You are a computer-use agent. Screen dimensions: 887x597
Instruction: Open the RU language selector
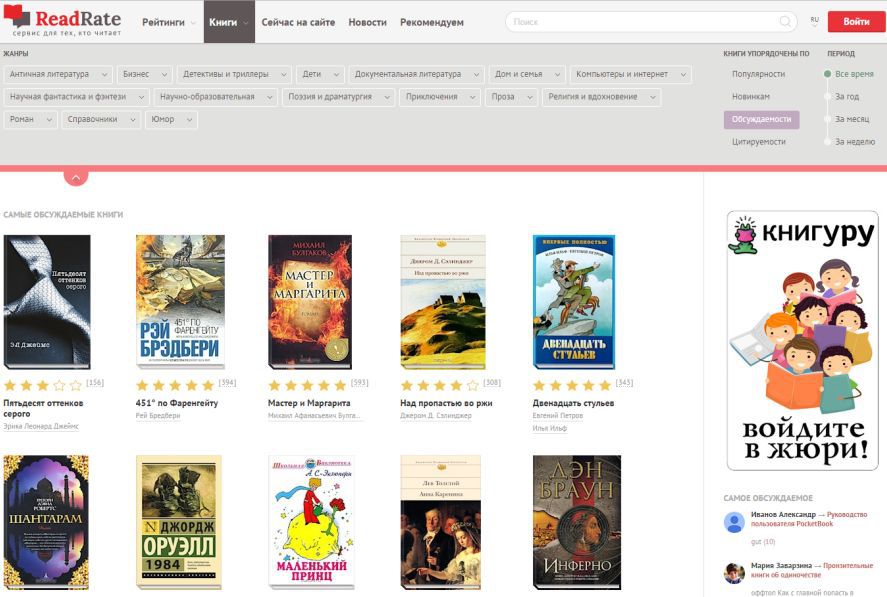[815, 21]
